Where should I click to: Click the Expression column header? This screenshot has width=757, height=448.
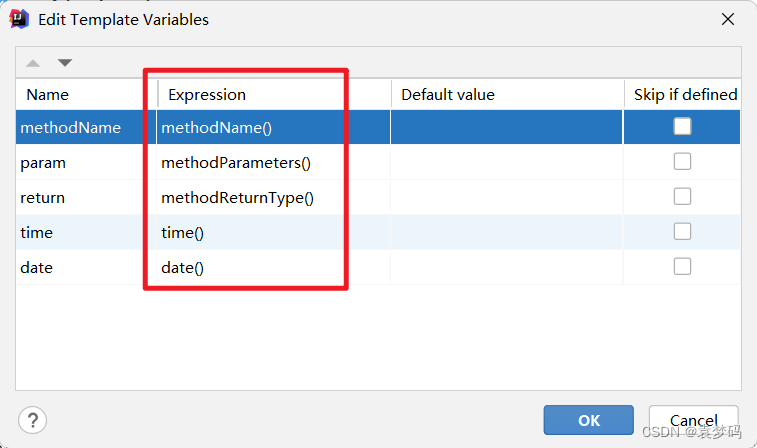272,95
